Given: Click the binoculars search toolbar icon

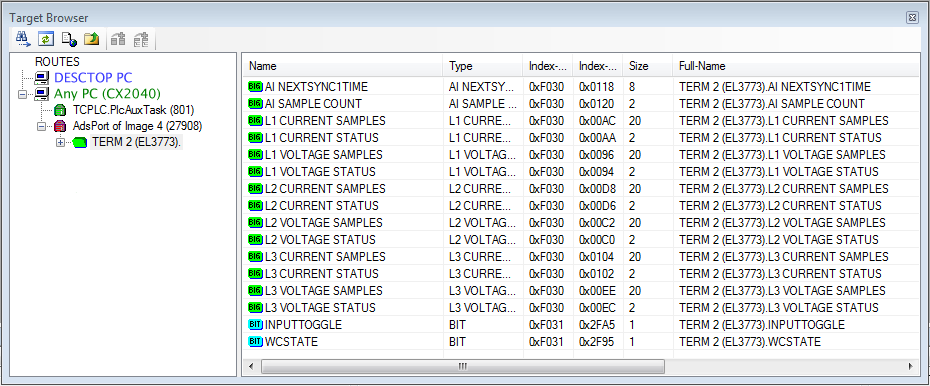Looking at the screenshot, I should point(24,40).
